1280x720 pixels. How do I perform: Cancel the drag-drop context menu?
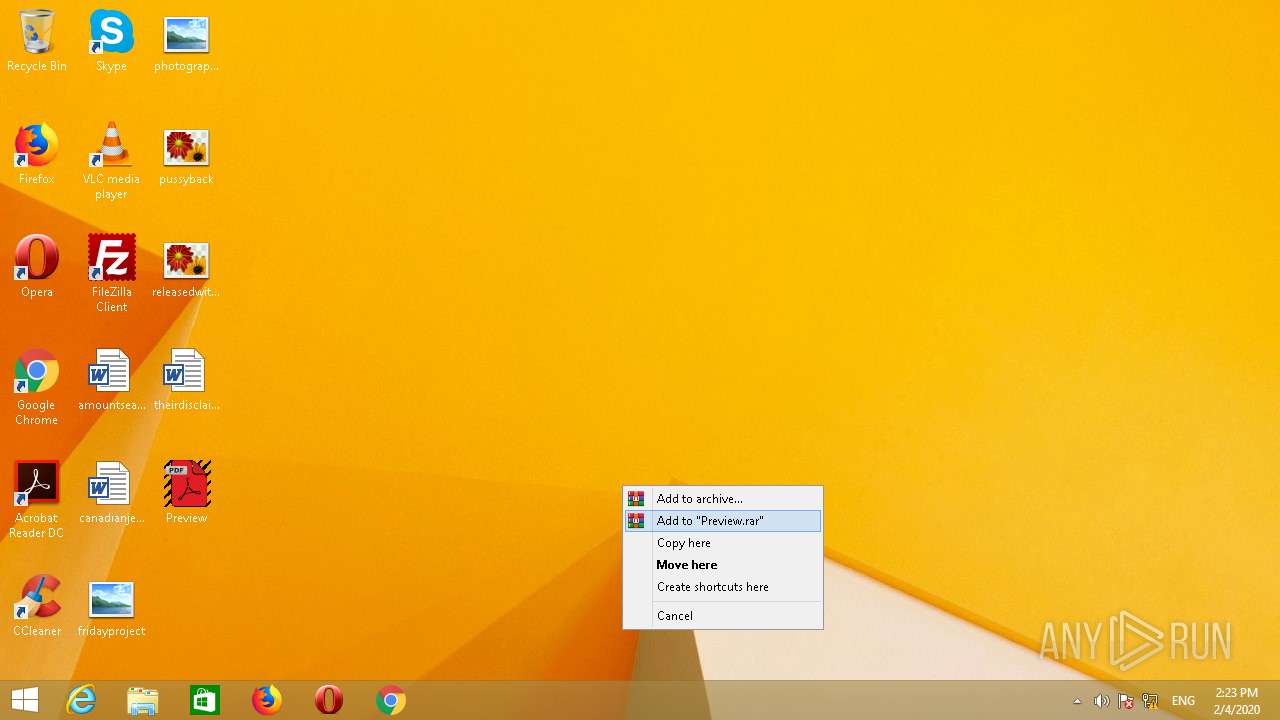click(722, 616)
